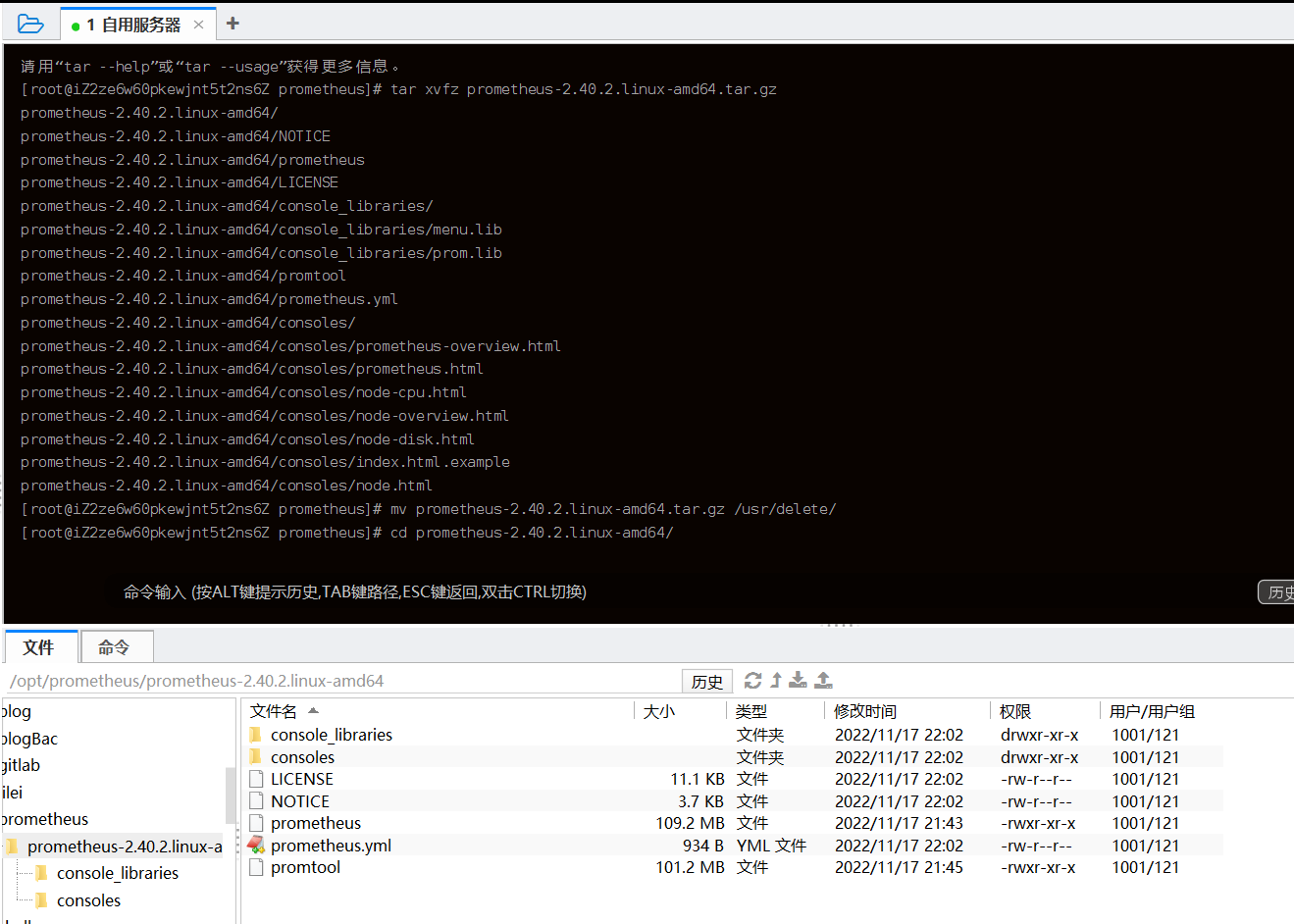The height and width of the screenshot is (924, 1294).
Task: Open path history with 历史 button
Action: pos(707,682)
